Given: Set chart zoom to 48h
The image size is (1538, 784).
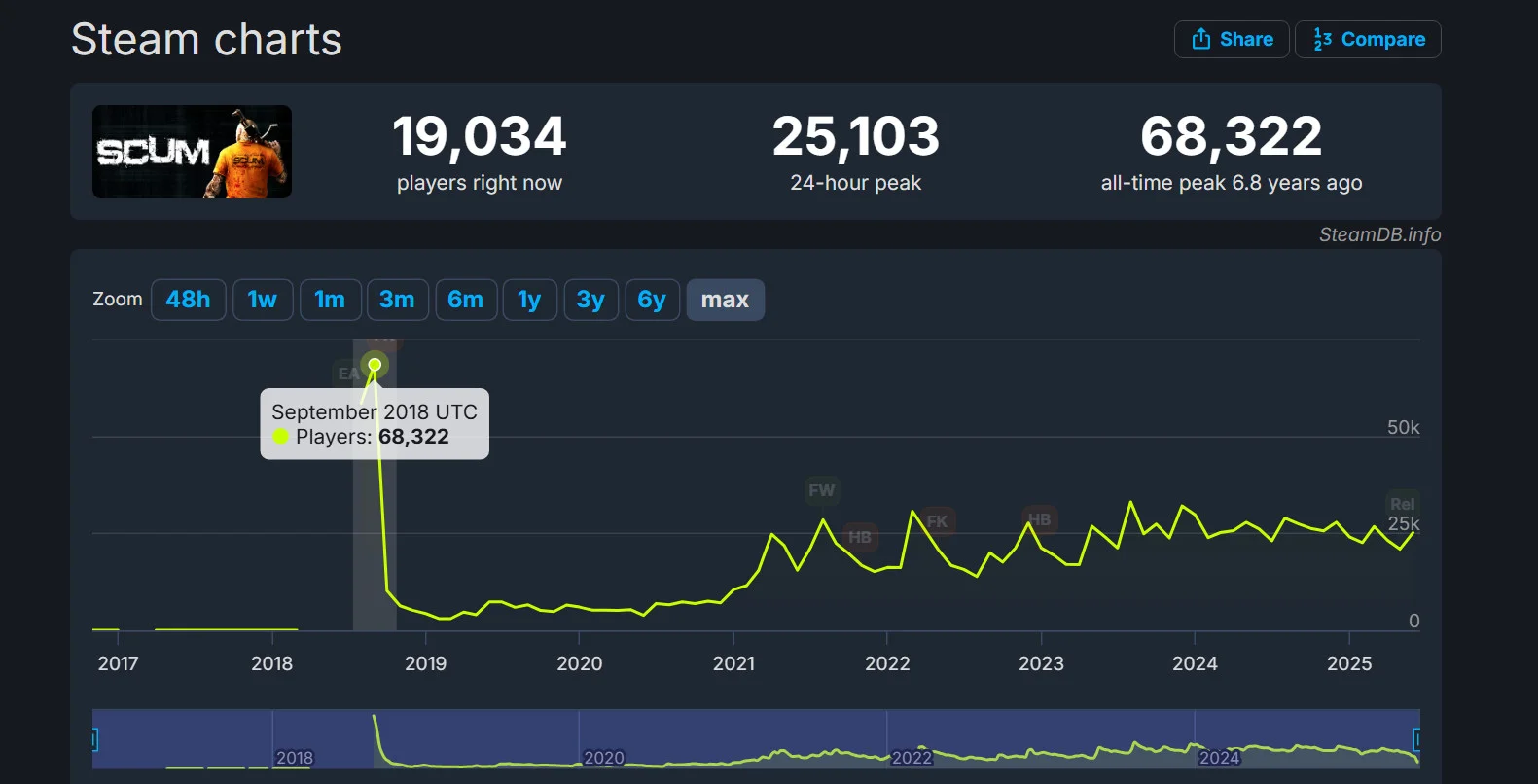Looking at the screenshot, I should pyautogui.click(x=189, y=300).
